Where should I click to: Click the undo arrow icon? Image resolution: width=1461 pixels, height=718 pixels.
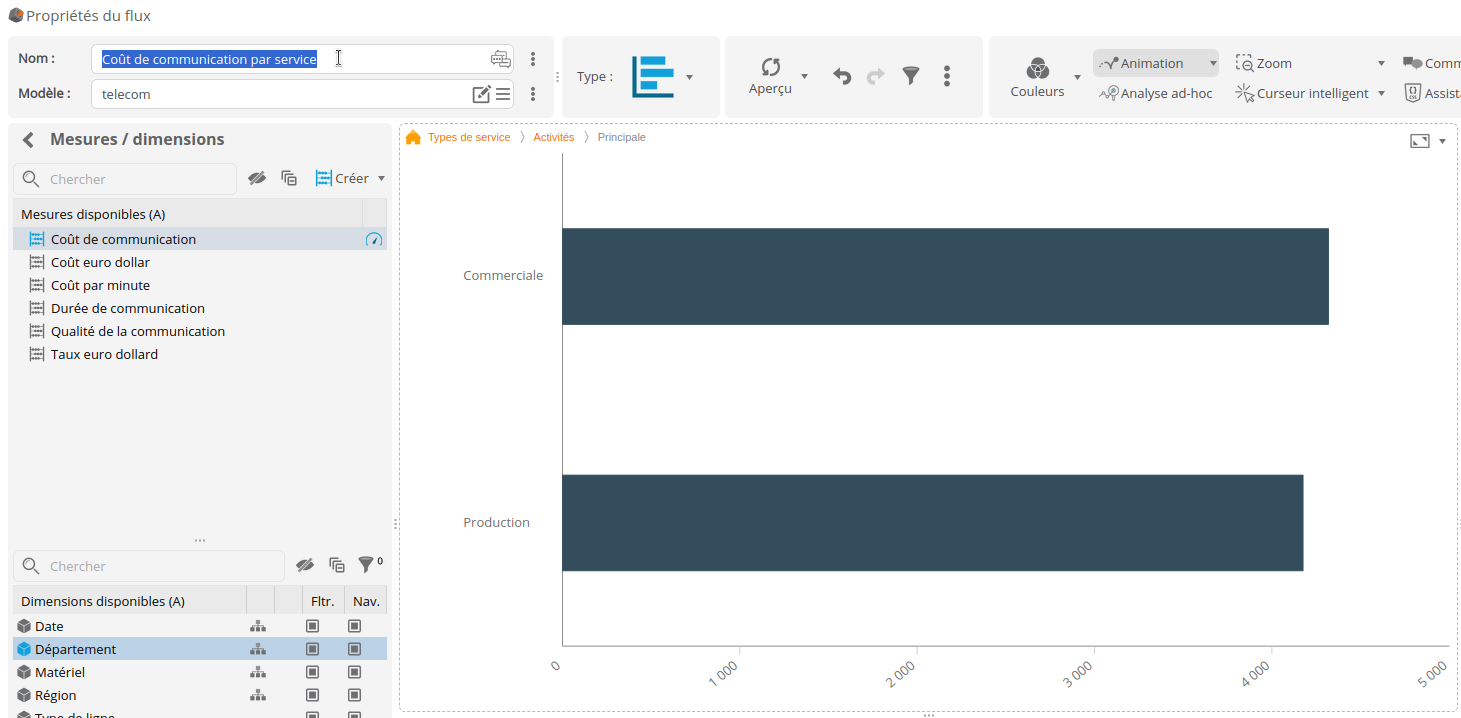pos(842,76)
